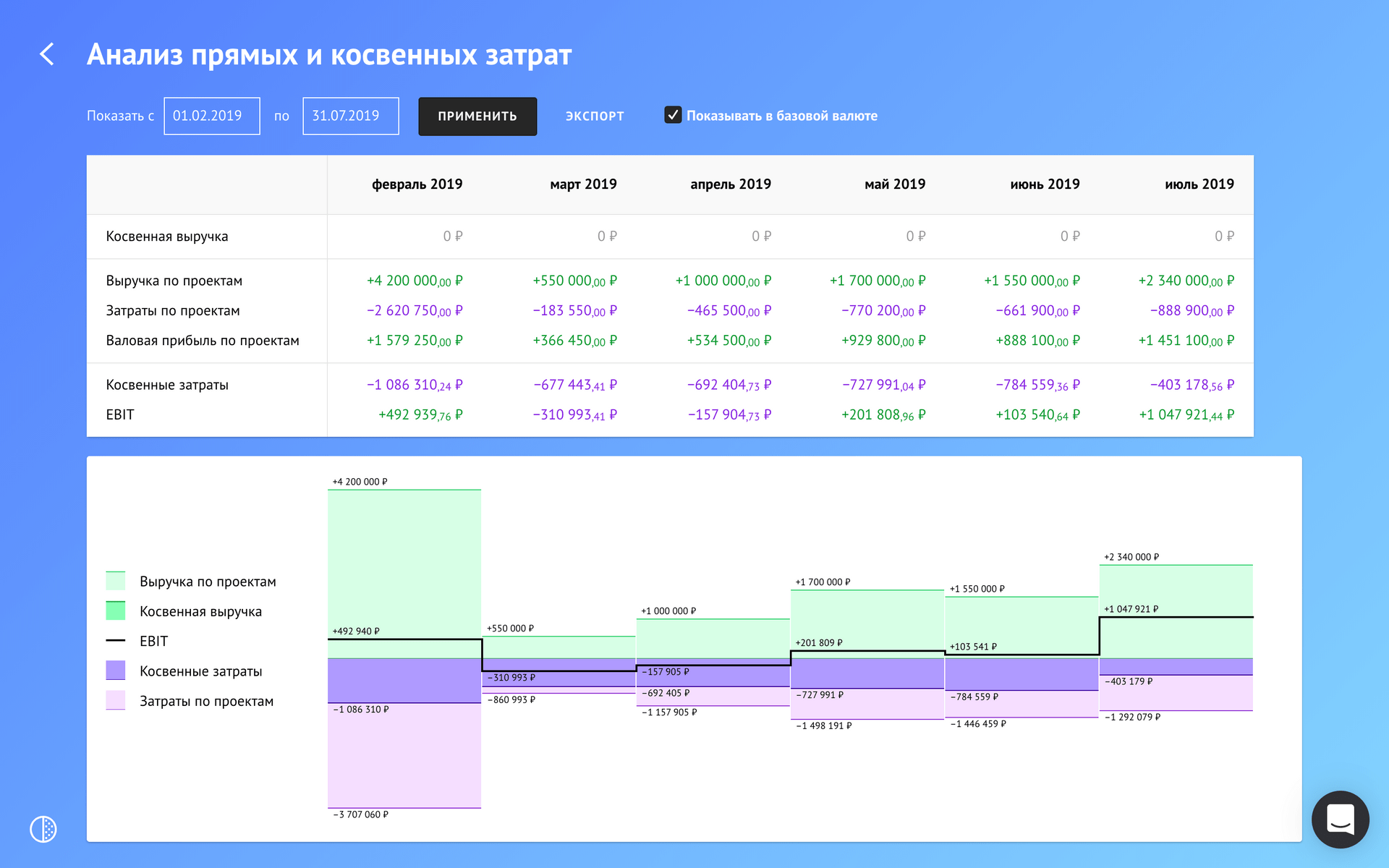Edit the start date field 01.02.2019
Viewport: 1389px width, 868px height.
(212, 116)
